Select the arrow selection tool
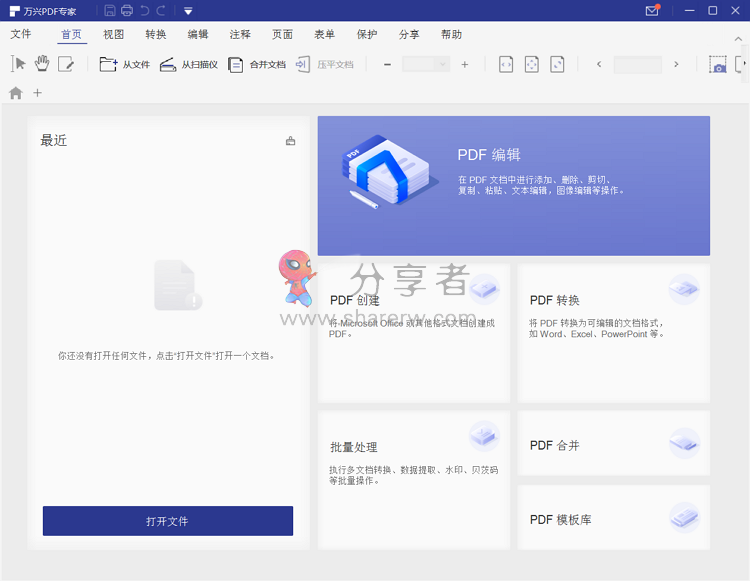The height and width of the screenshot is (581, 750). [x=18, y=64]
